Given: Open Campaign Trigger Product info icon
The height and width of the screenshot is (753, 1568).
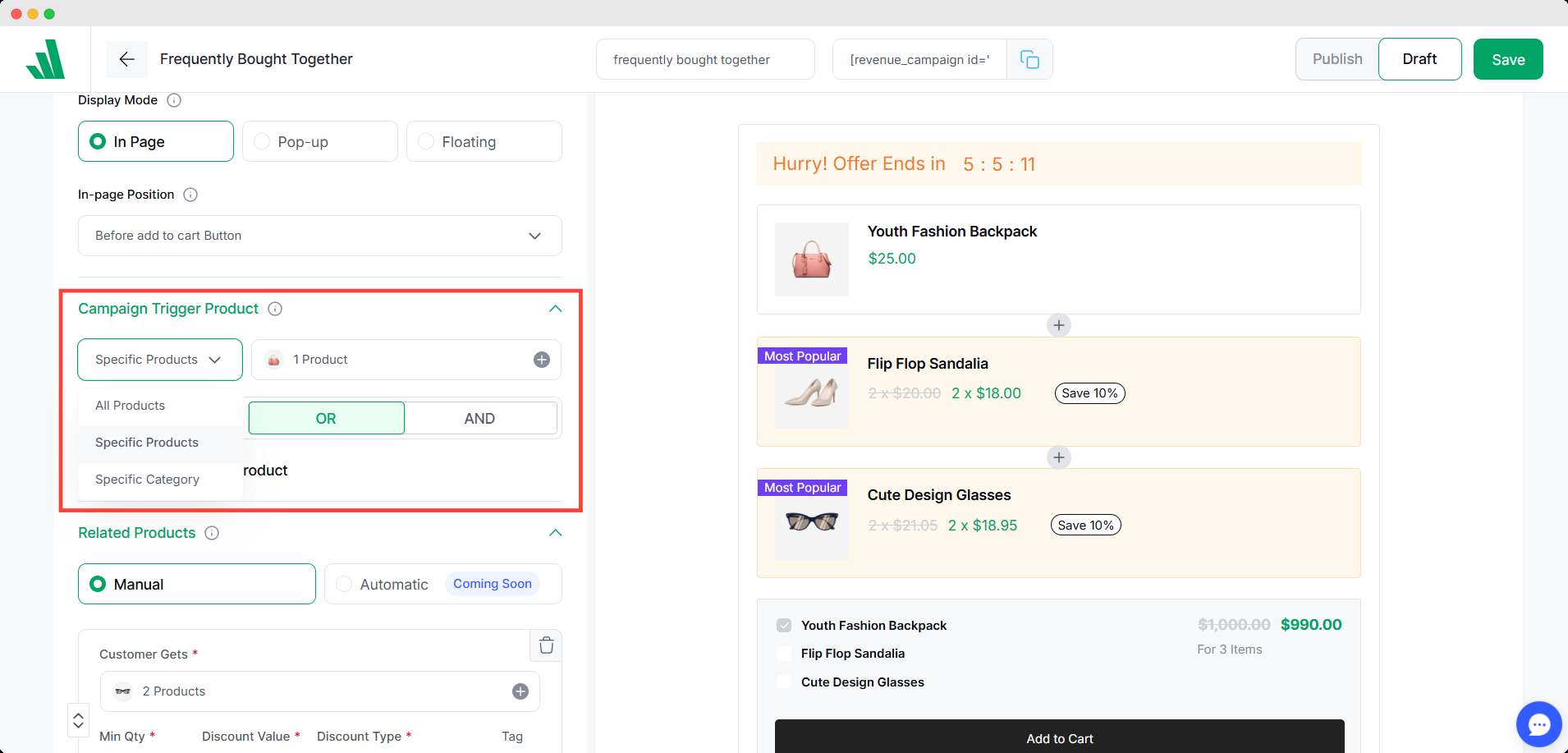Looking at the screenshot, I should 275,309.
